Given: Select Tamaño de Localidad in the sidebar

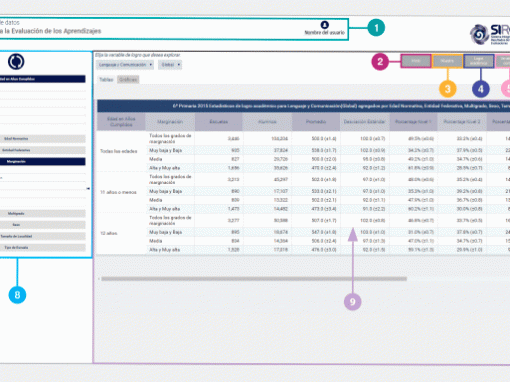Looking at the screenshot, I should pyautogui.click(x=43, y=236).
